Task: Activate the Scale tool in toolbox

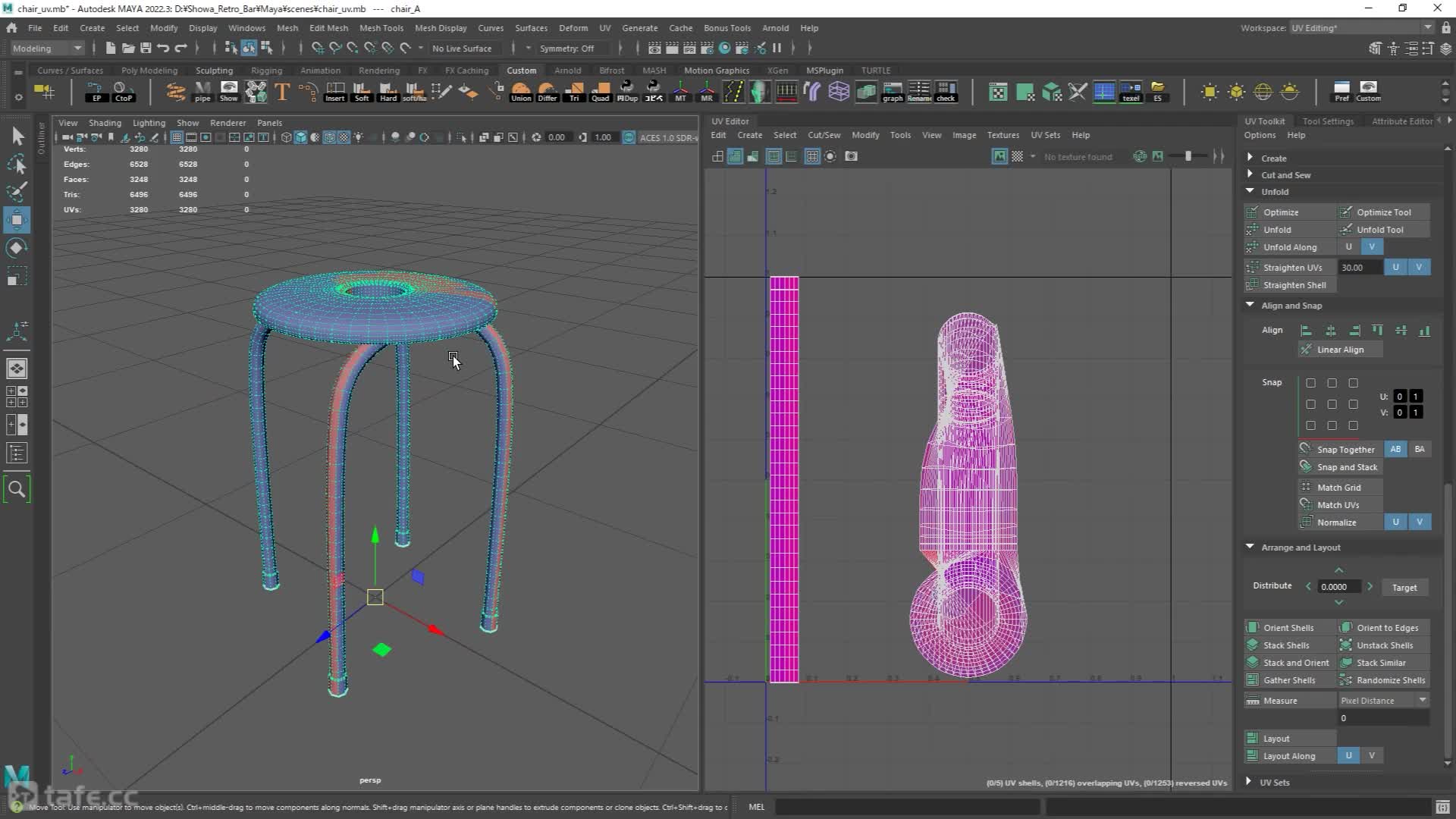Action: tap(17, 276)
